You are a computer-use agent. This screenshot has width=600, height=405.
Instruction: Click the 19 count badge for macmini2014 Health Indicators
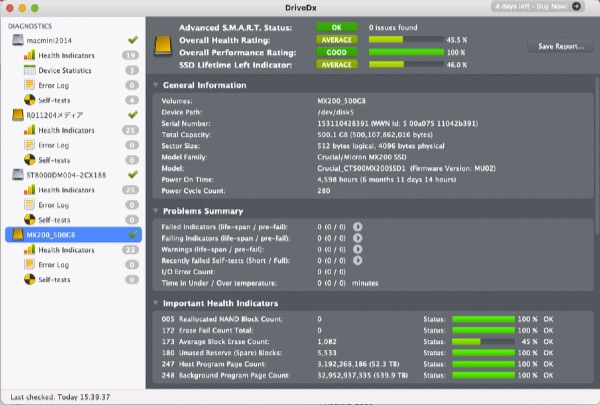(130, 55)
